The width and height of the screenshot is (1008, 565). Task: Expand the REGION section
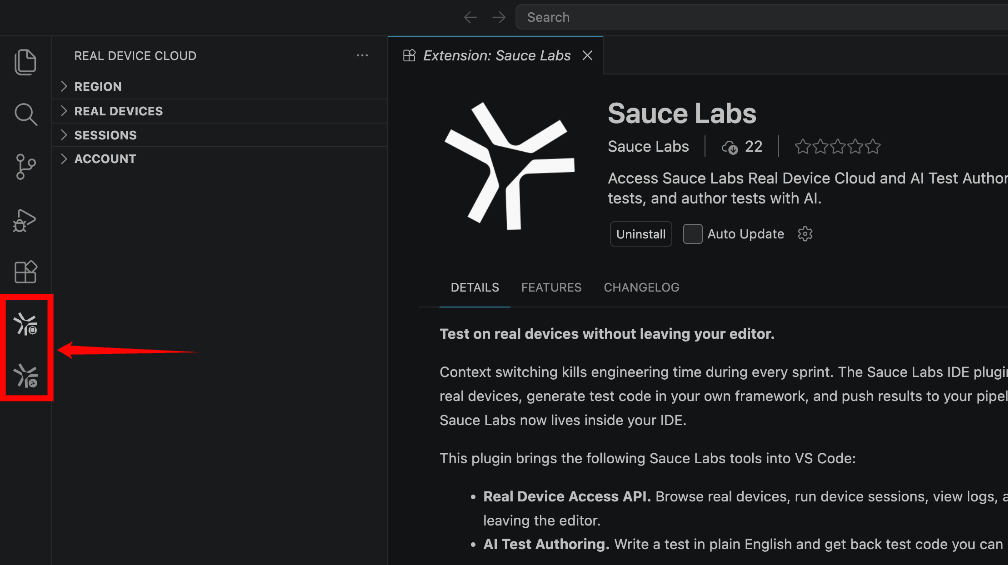(x=219, y=86)
